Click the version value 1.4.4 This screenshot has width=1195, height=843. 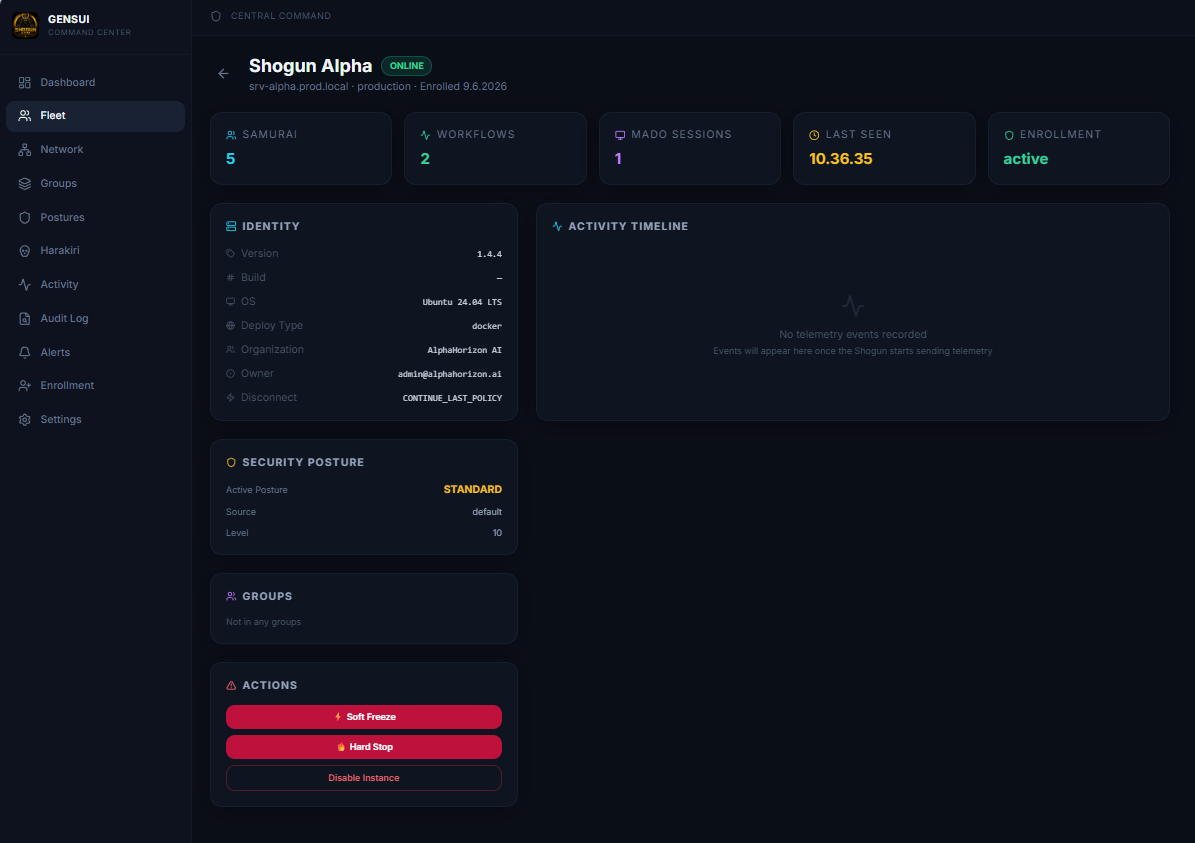pyautogui.click(x=489, y=254)
